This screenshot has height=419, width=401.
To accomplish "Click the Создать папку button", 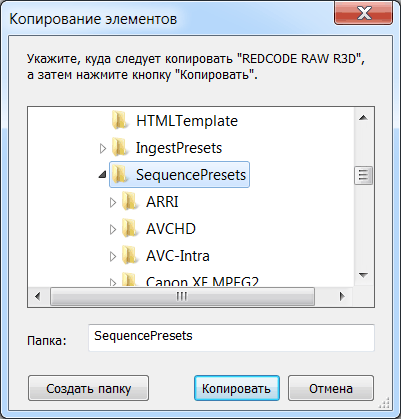I will [x=88, y=388].
